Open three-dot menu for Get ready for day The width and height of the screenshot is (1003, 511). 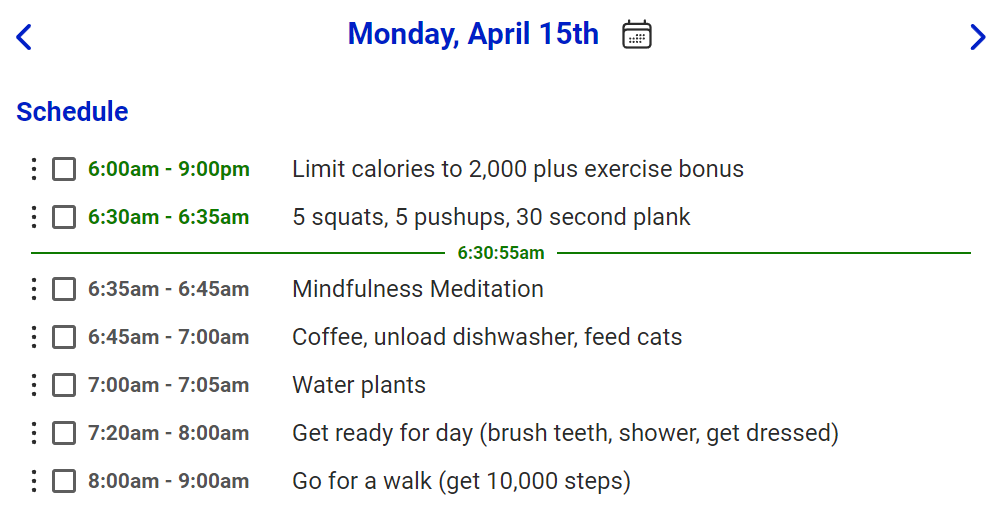[x=34, y=433]
